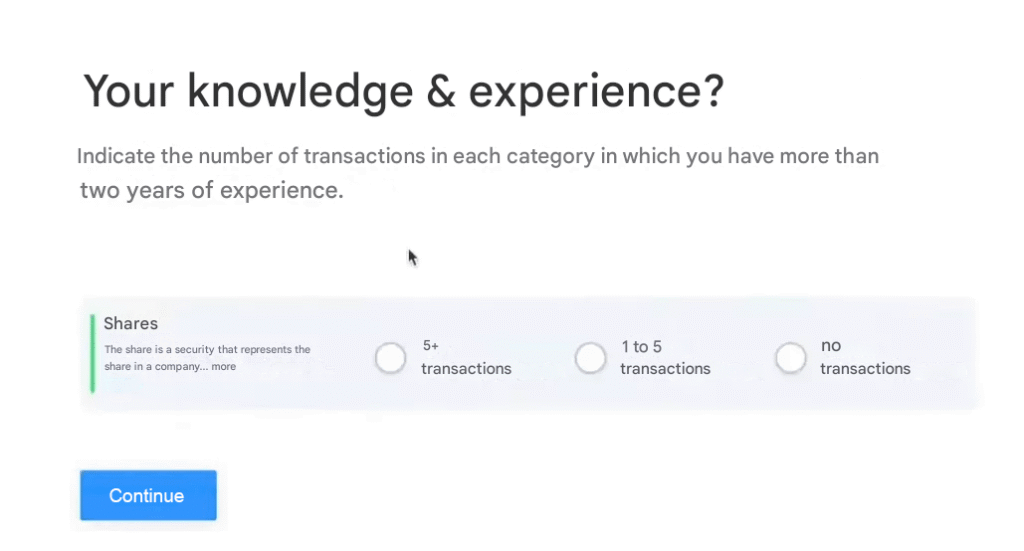Click the 'Your knowledge & experience?' heading
The width and height of the screenshot is (1024, 551).
point(403,91)
